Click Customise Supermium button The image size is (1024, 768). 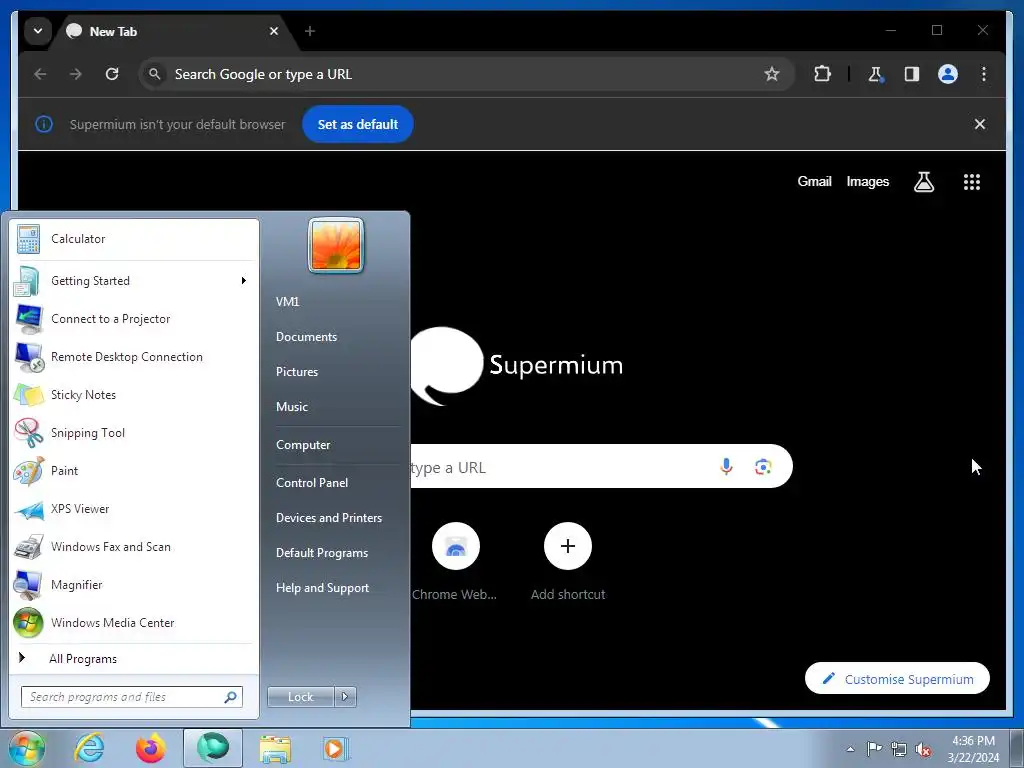(x=897, y=679)
